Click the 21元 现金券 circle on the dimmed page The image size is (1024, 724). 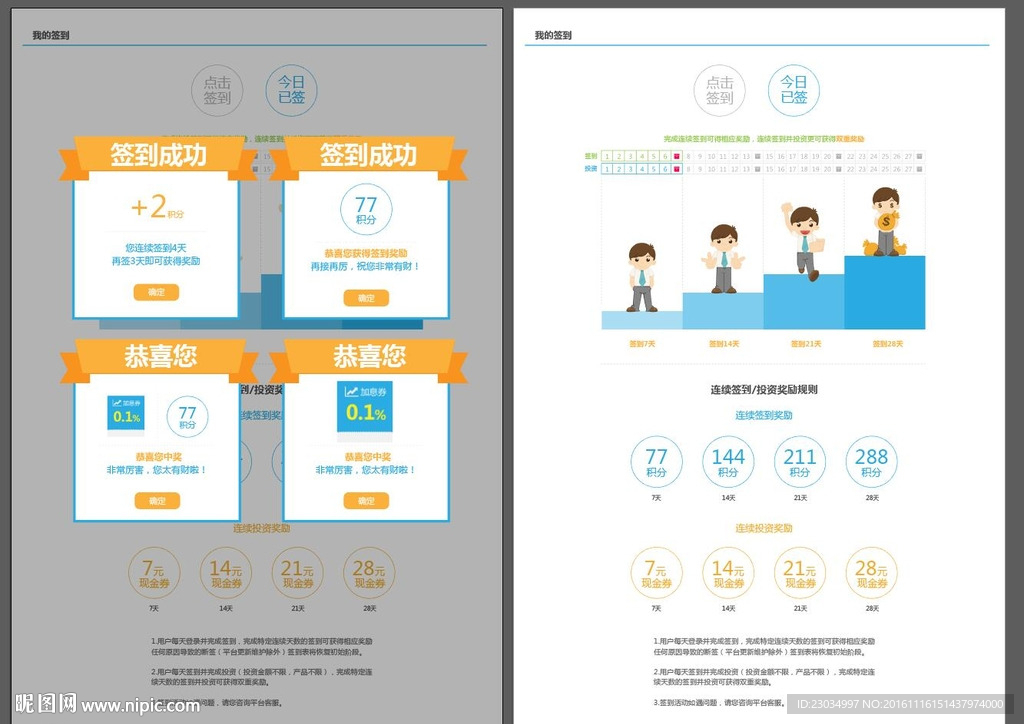pyautogui.click(x=297, y=573)
